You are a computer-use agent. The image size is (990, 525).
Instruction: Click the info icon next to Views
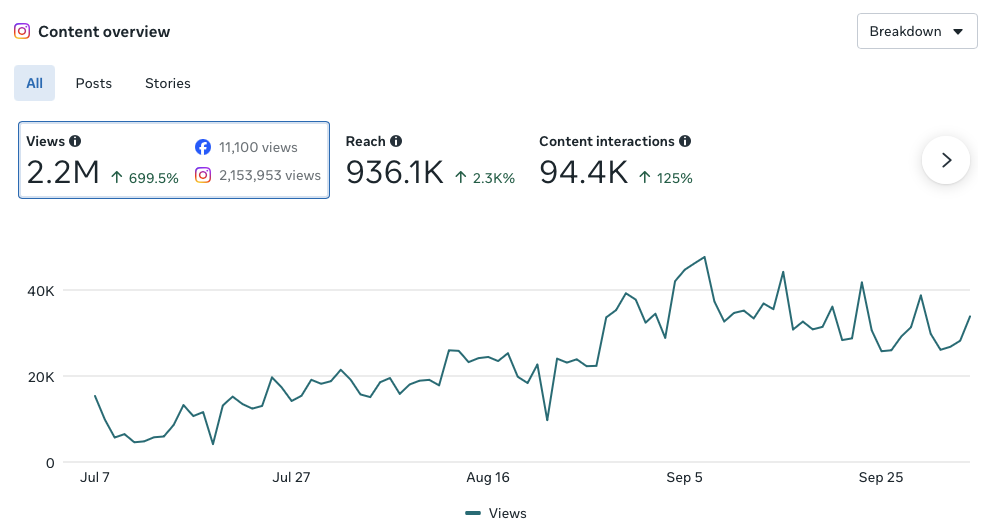[75, 141]
